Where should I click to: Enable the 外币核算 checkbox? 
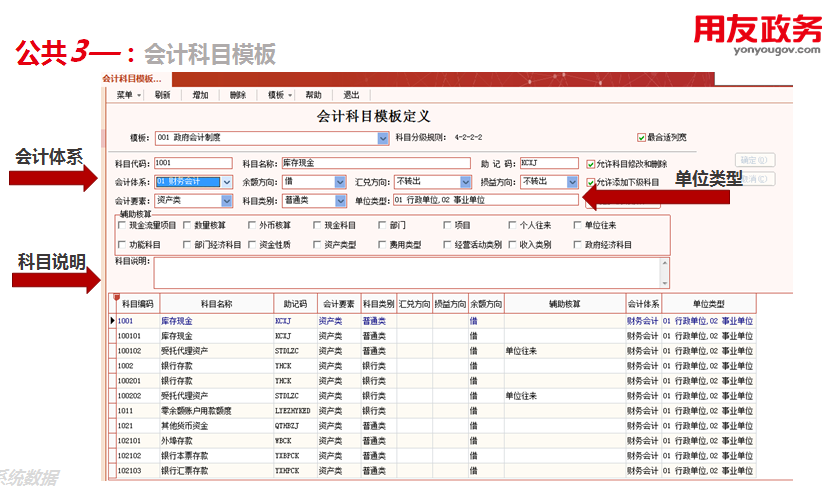pos(251,225)
